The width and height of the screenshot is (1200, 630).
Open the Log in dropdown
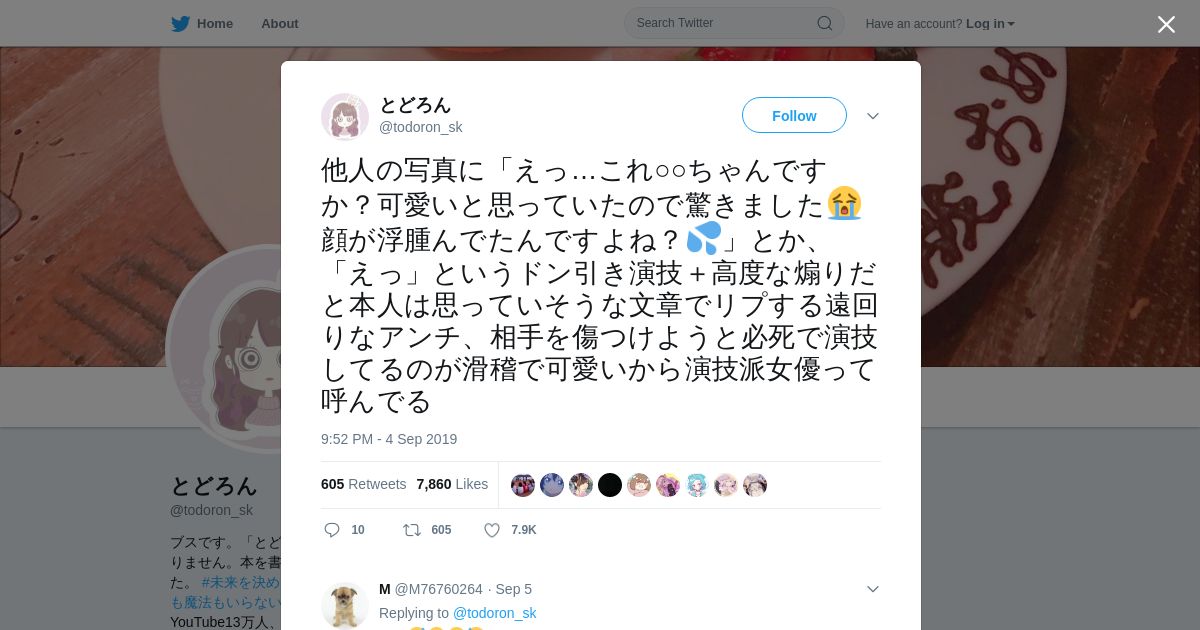tap(990, 24)
